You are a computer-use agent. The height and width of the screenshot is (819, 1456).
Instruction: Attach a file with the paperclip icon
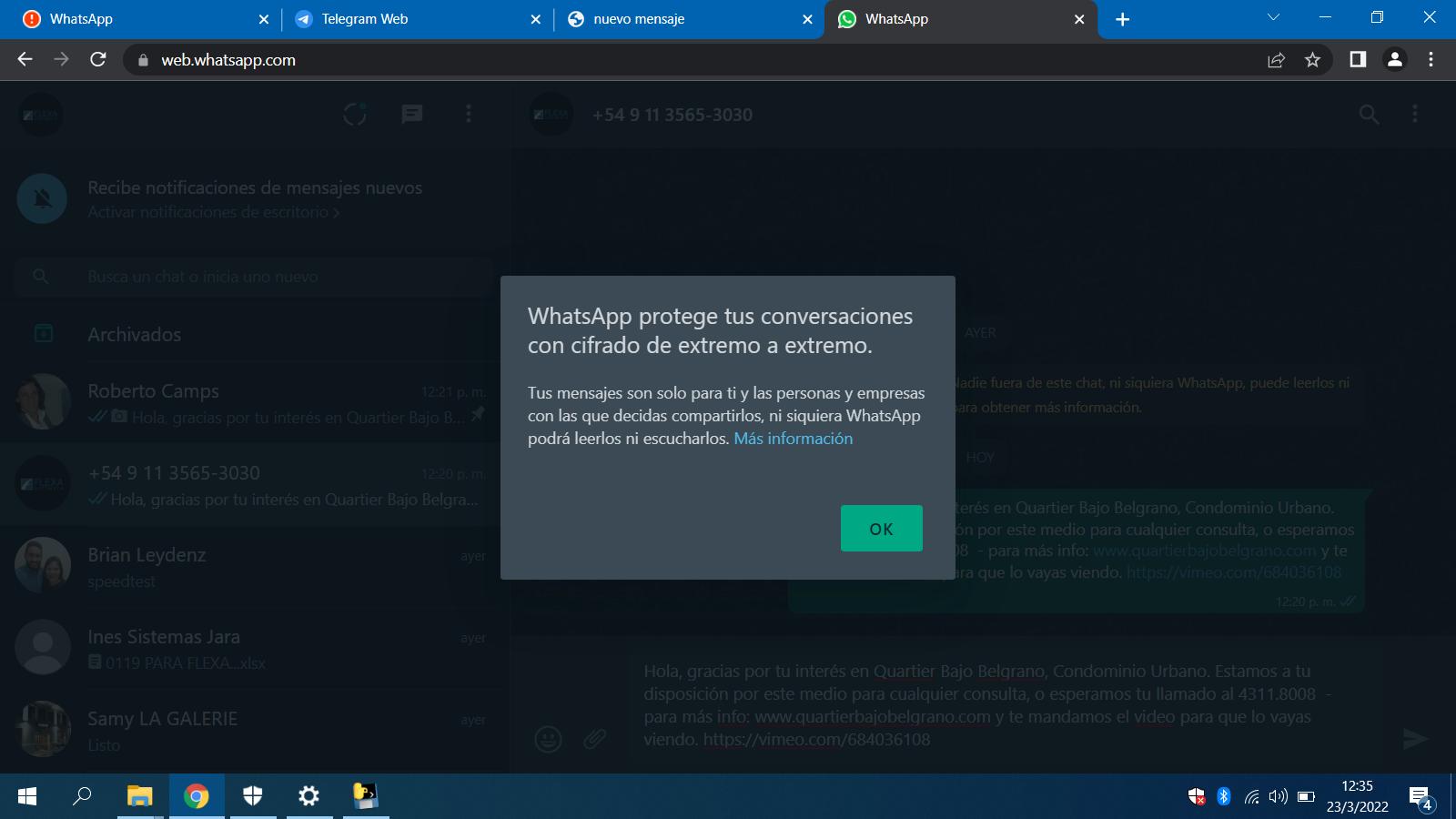pyautogui.click(x=595, y=738)
